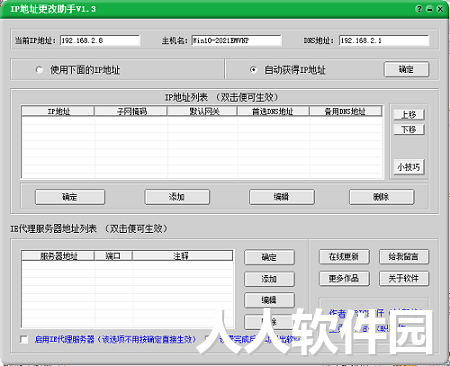Image resolution: width=450 pixels, height=366 pixels.
Task: Remove IP entry with 删除 below the IP table
Action: pos(382,197)
